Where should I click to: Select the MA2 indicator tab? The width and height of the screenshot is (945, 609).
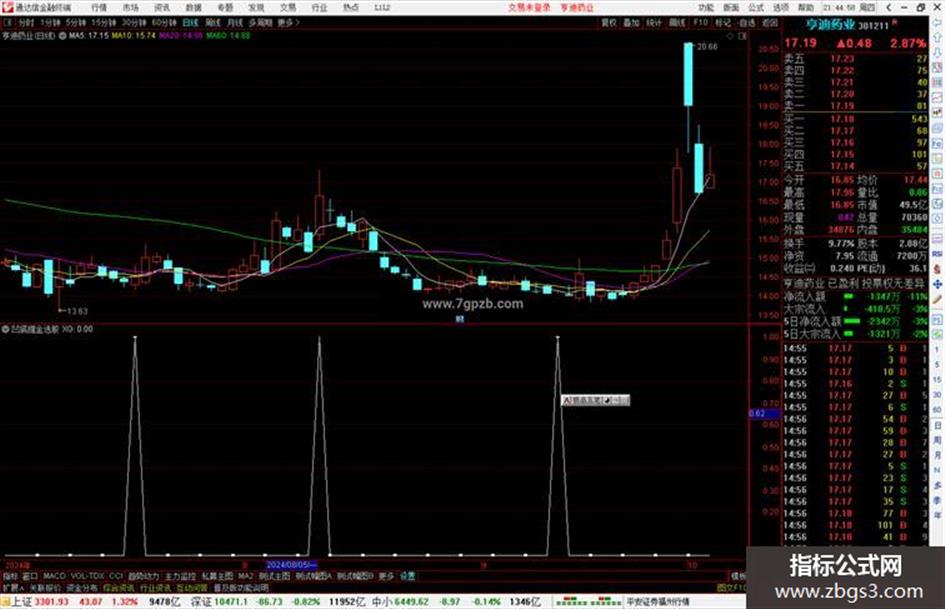coord(245,576)
